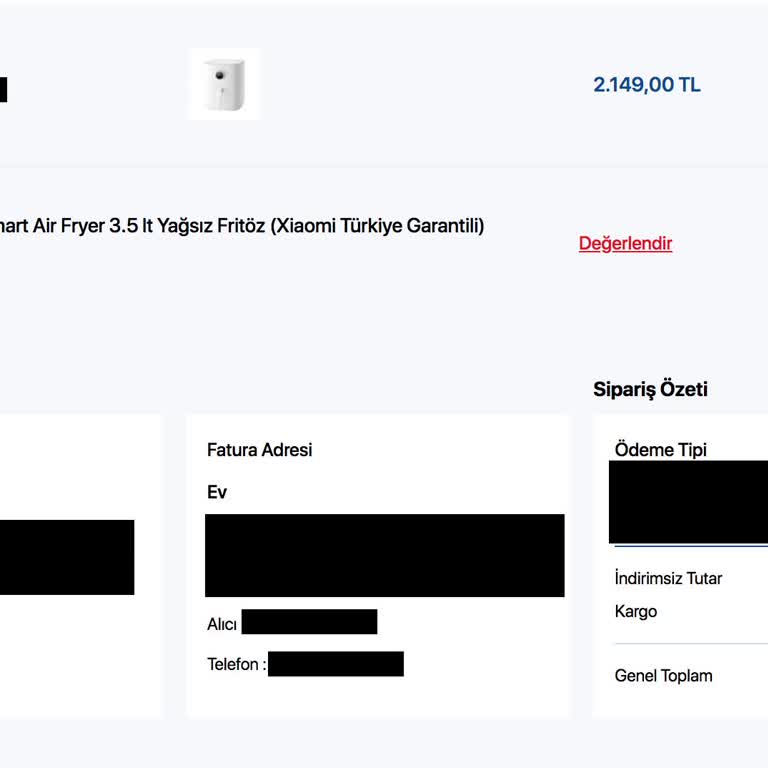Click the İndirimsiz Tutar row
This screenshot has width=768, height=768.
point(668,578)
